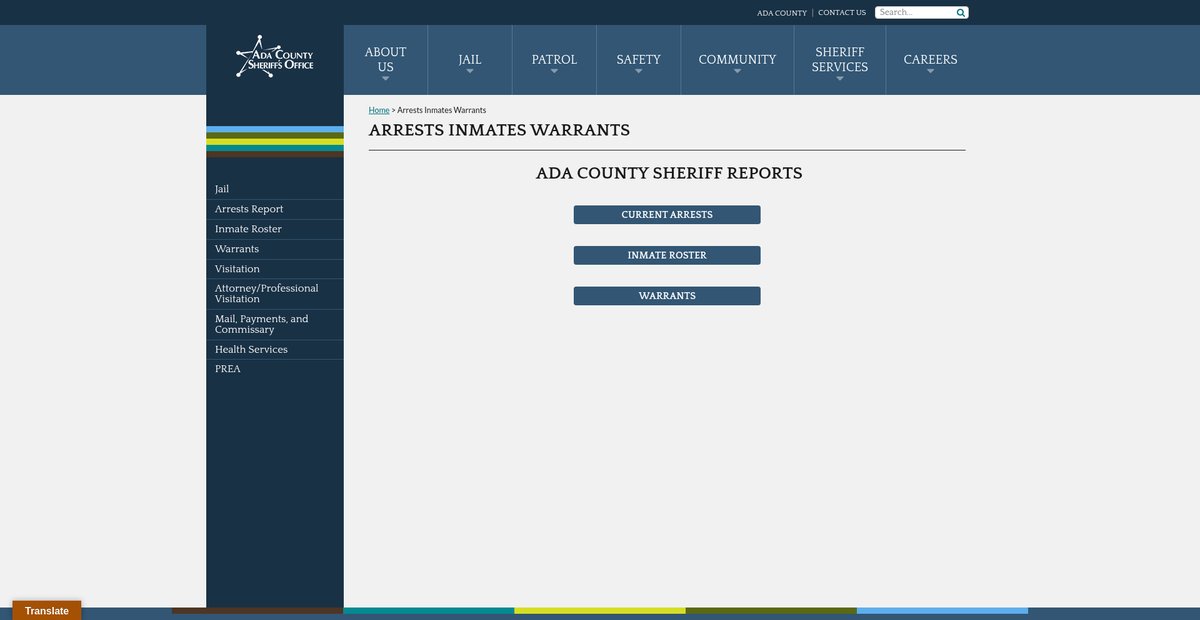1200x620 pixels.
Task: Expand the dropdown arrow under ABOUT US
Action: (385, 79)
